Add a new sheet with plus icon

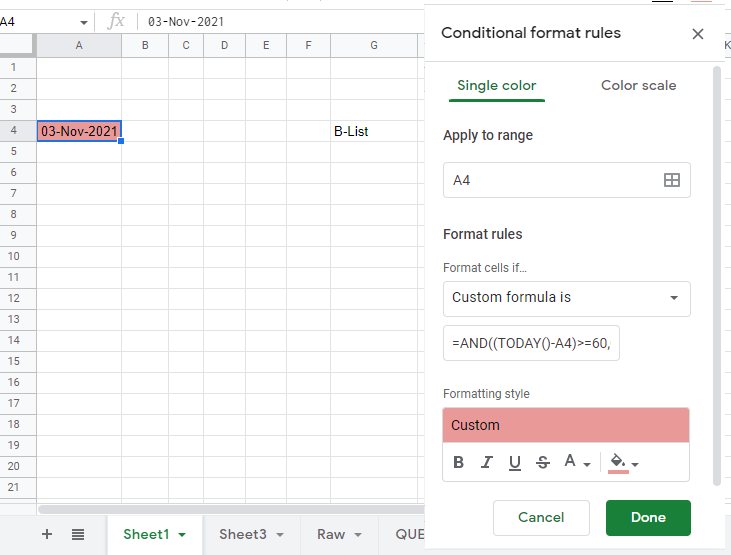(x=47, y=534)
